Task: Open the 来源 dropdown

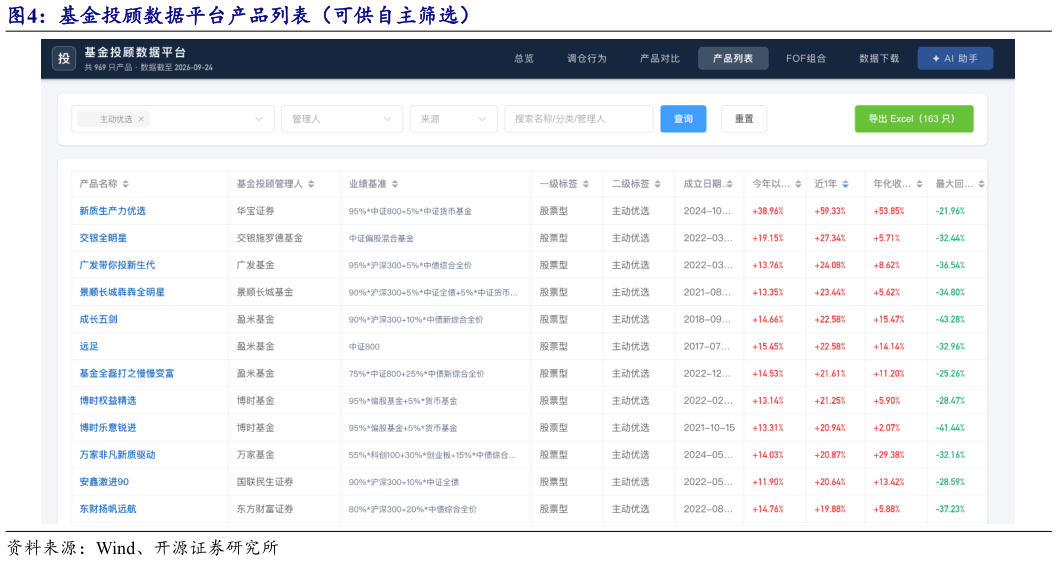Action: point(454,119)
